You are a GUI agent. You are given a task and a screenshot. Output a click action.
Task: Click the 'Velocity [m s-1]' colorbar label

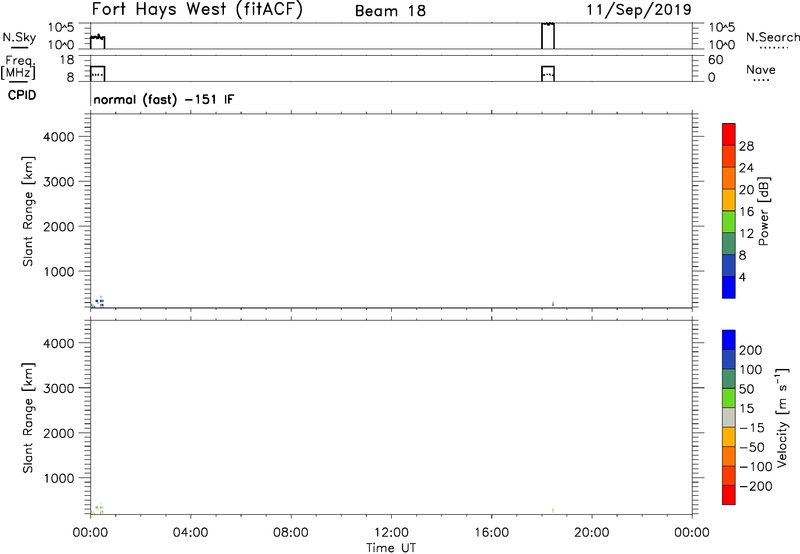[782, 417]
